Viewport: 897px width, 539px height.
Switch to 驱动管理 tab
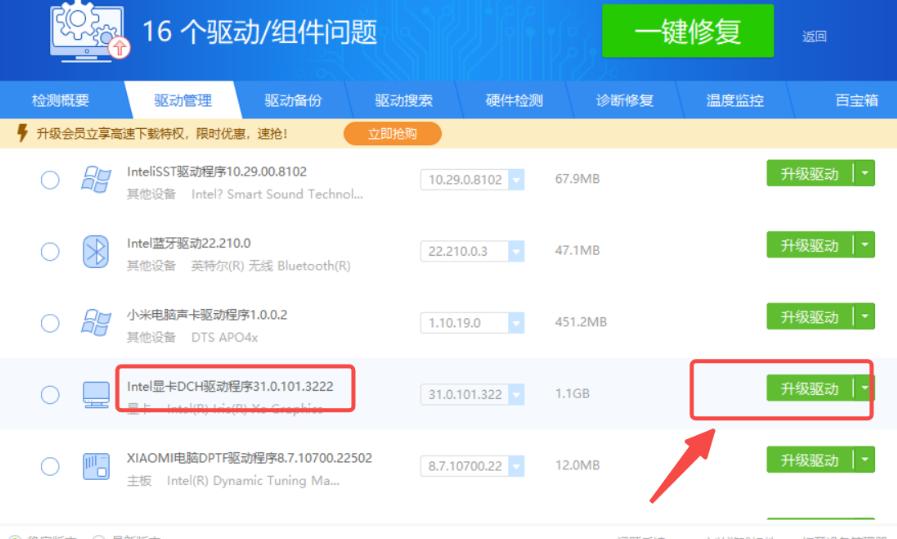tap(183, 101)
